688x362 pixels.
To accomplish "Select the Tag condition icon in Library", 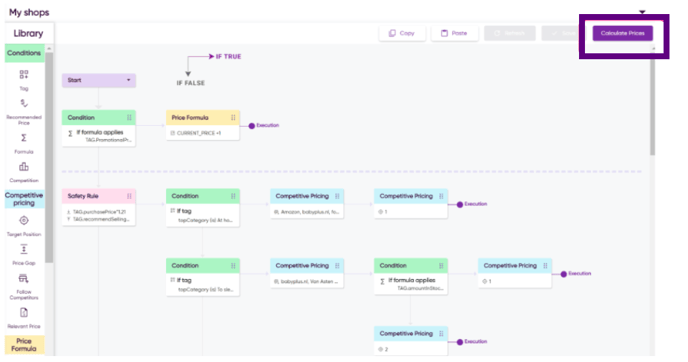I will (24, 75).
